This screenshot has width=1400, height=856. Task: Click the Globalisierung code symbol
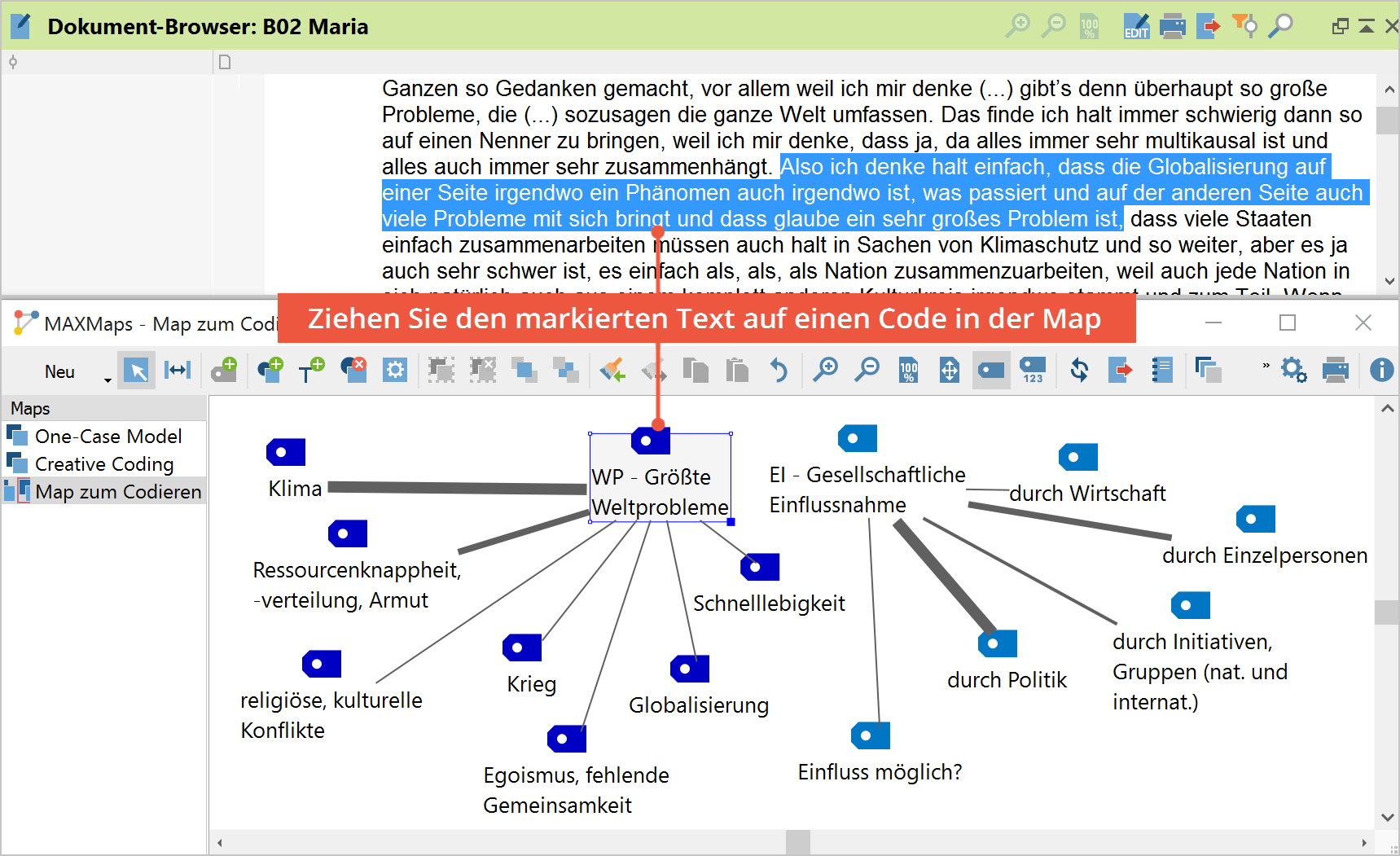click(x=690, y=669)
